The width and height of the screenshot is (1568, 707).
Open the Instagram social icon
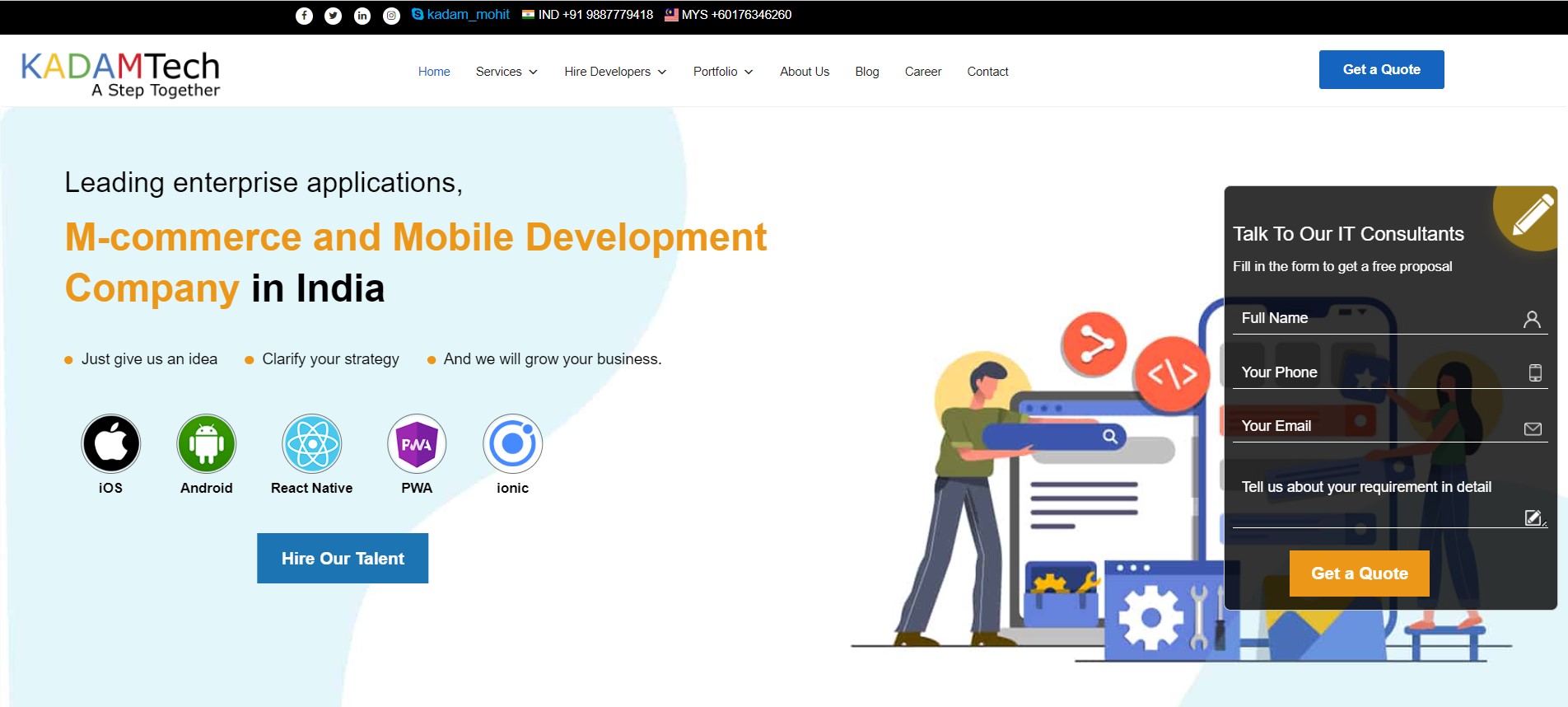pos(391,16)
